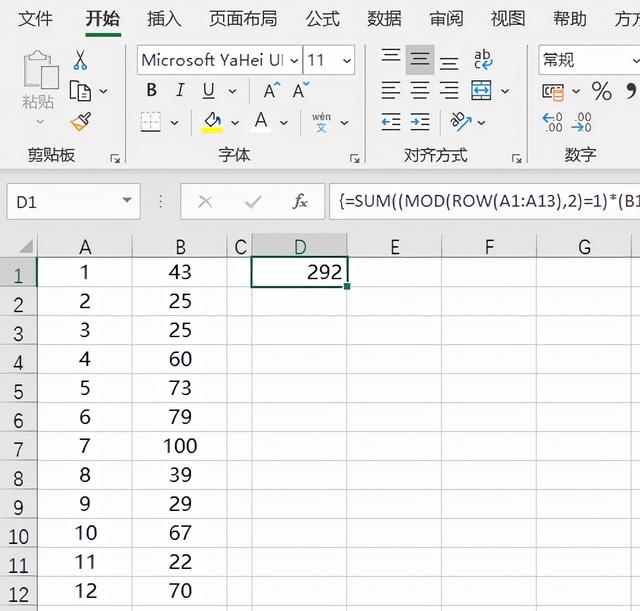Click accounting number format icon
This screenshot has width=640, height=611.
[x=553, y=91]
